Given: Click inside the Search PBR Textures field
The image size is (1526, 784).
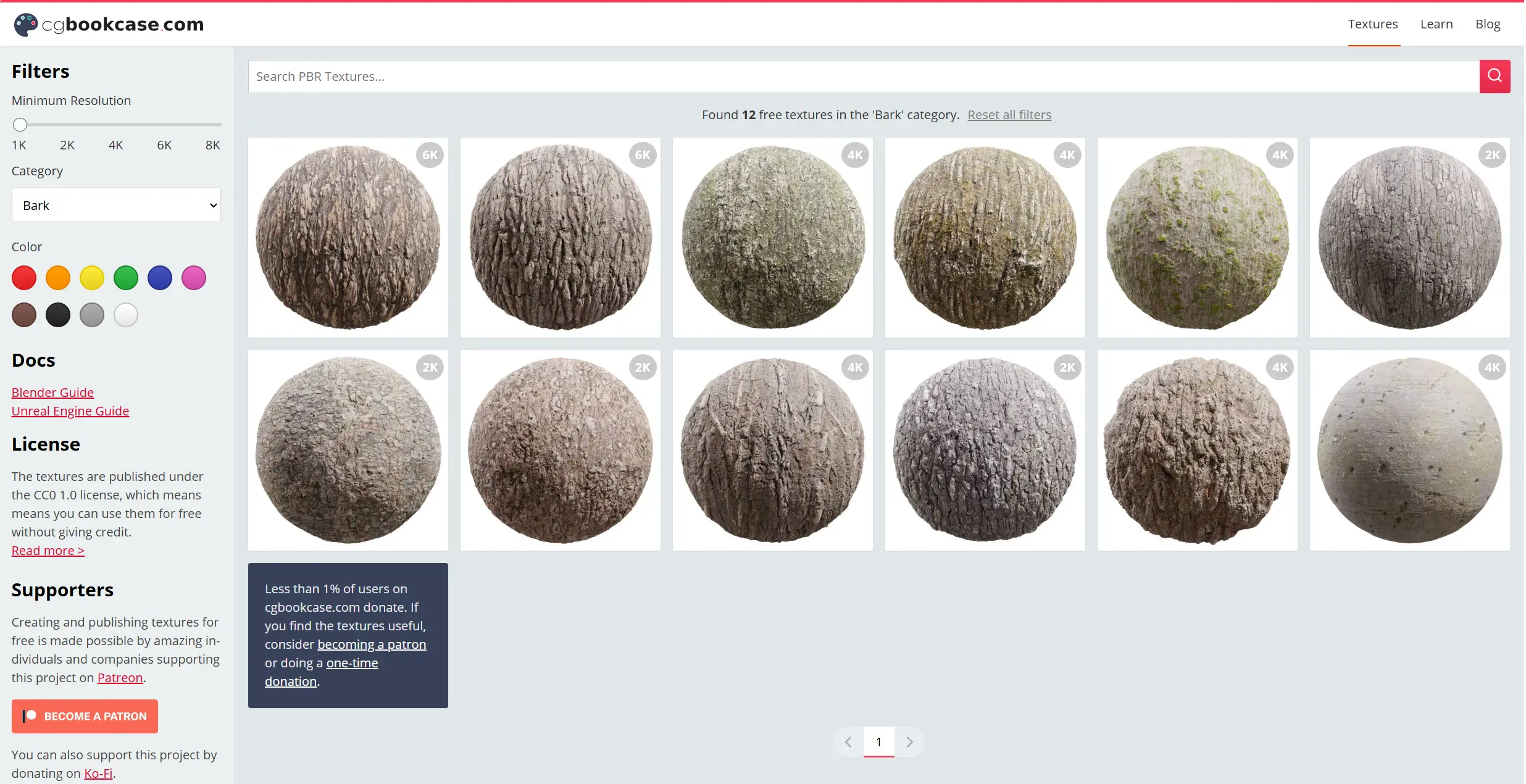Looking at the screenshot, I should pyautogui.click(x=863, y=77).
